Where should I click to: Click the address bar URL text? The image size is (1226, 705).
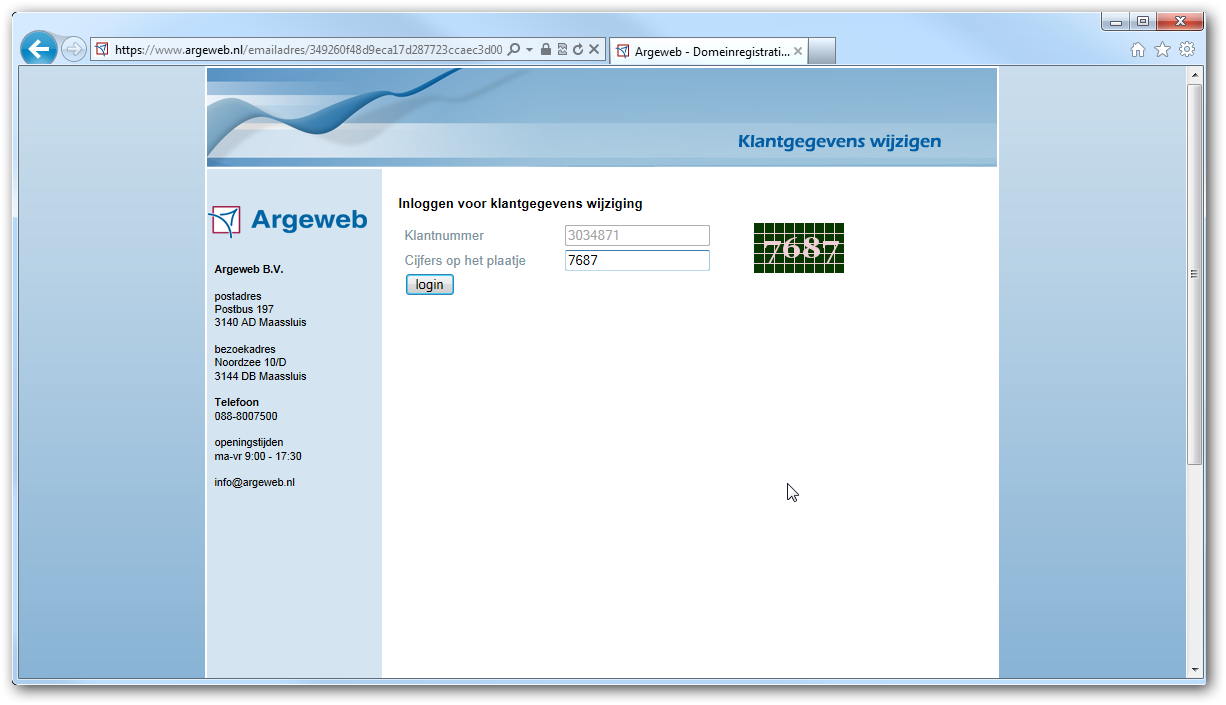tap(308, 49)
